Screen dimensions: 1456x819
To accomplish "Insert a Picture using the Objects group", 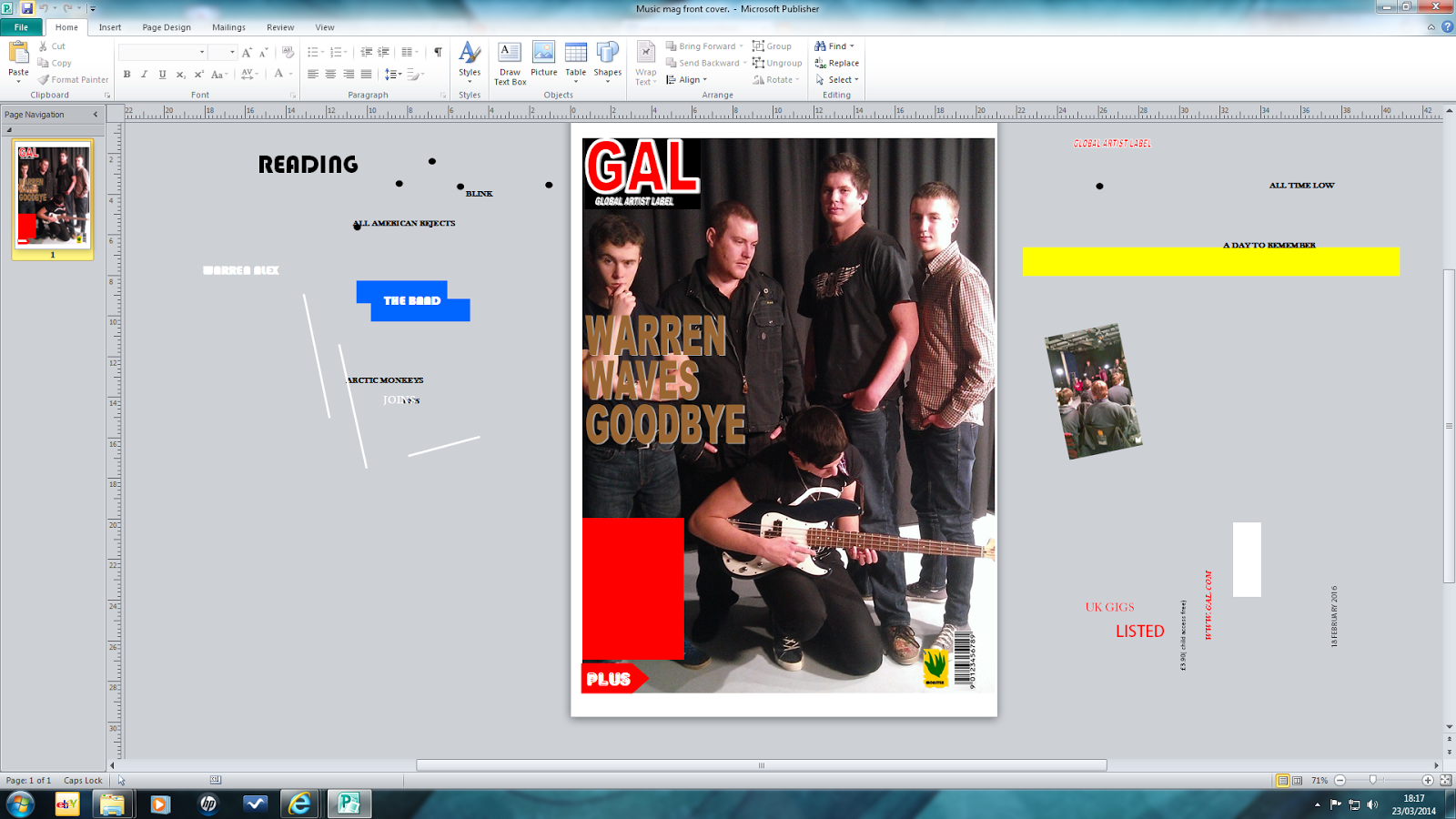I will [542, 62].
